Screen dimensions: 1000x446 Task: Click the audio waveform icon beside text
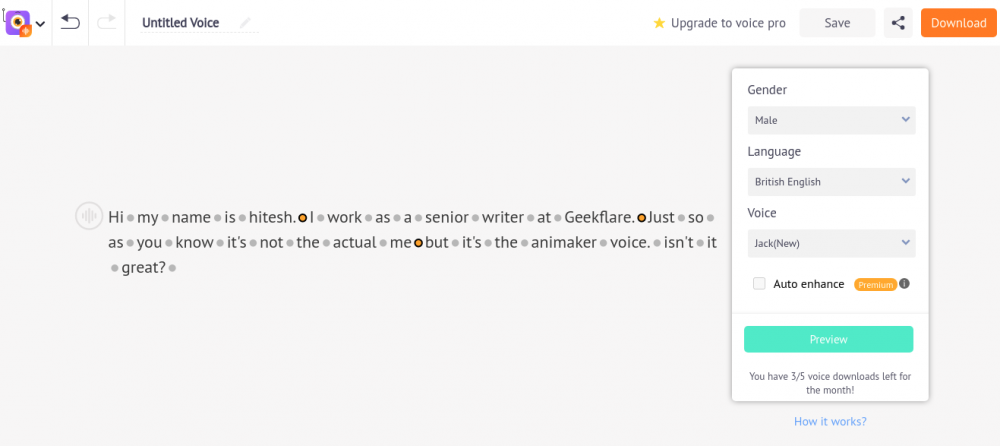tap(89, 216)
